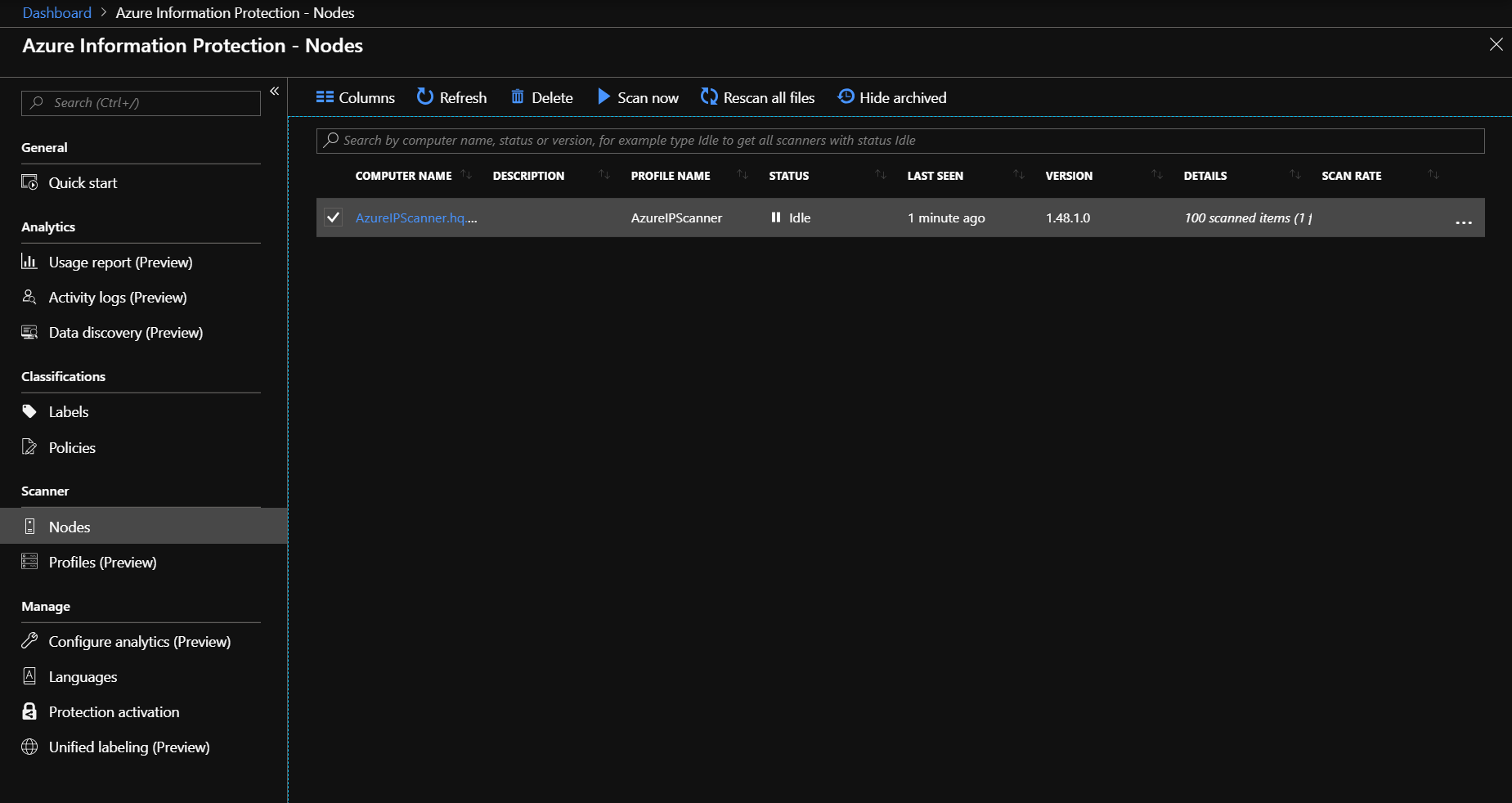The width and height of the screenshot is (1512, 803).
Task: Open Protection activation page
Action: 114,712
